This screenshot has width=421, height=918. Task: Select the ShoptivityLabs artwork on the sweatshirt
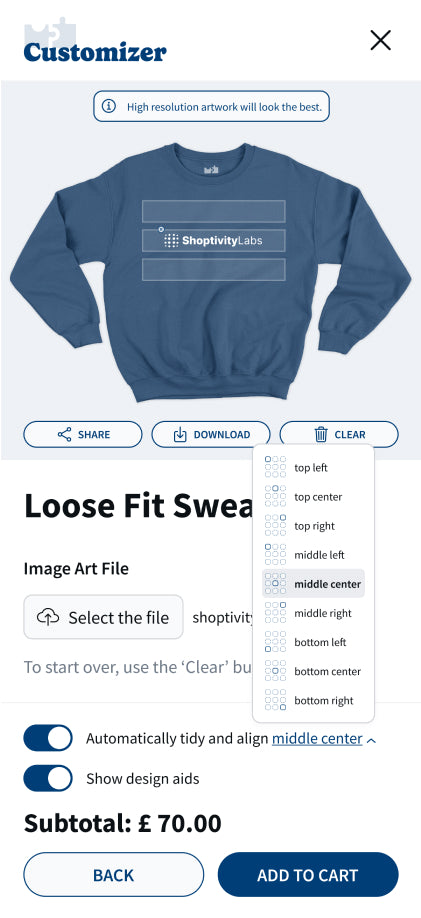213,240
